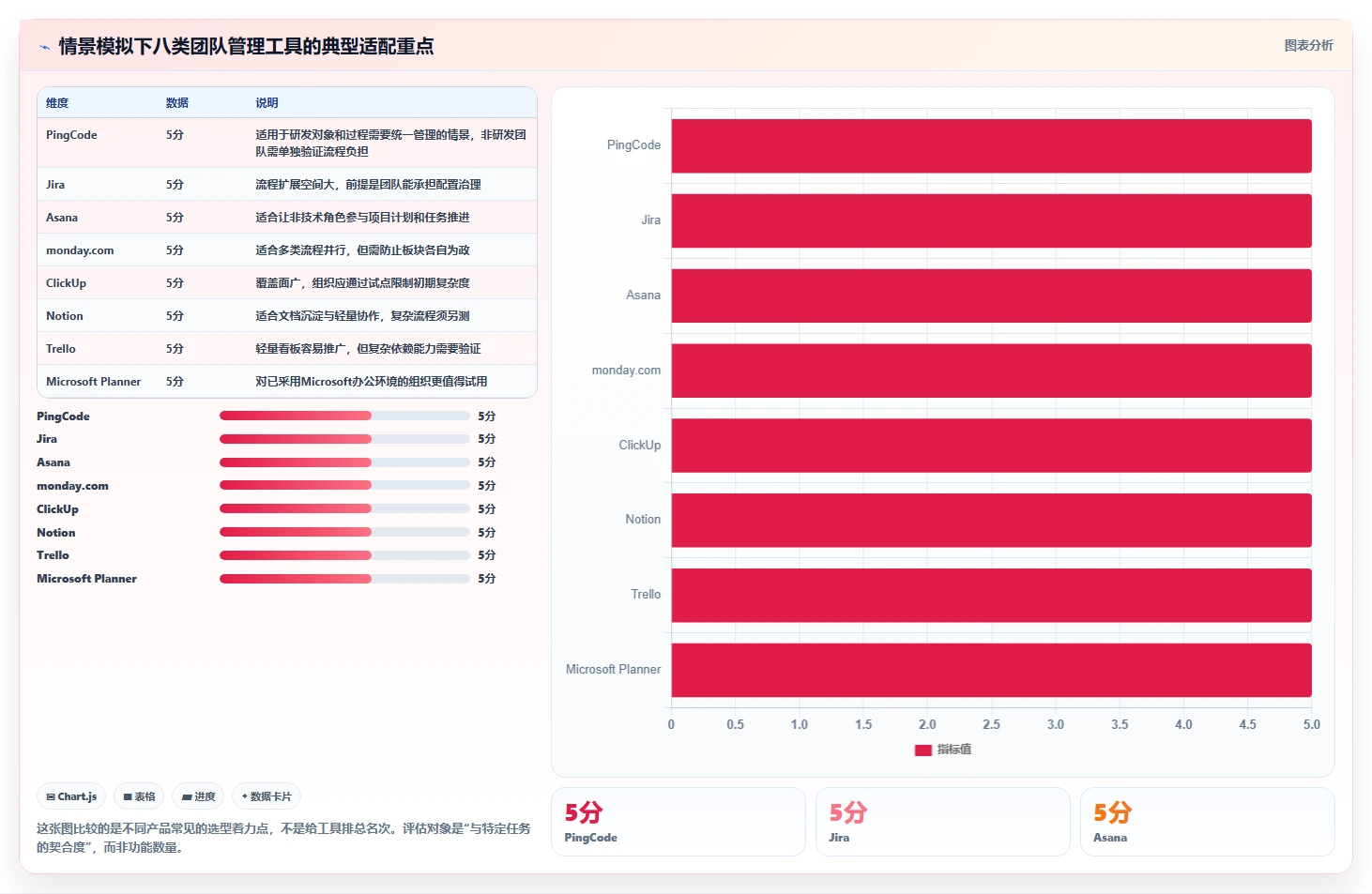Click the monday.com table row name
The image size is (1372, 894).
(80, 250)
